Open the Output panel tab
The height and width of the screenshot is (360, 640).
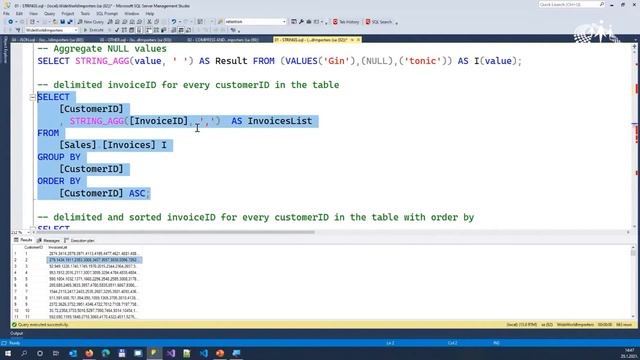click(16, 333)
